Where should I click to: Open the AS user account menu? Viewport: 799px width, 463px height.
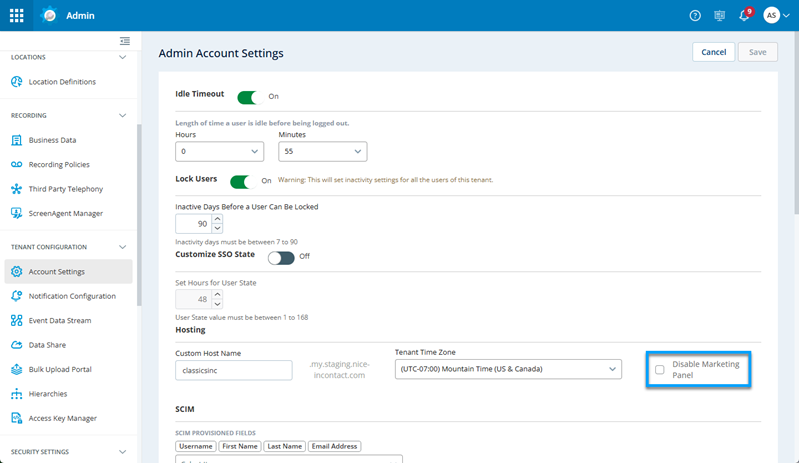(x=776, y=16)
